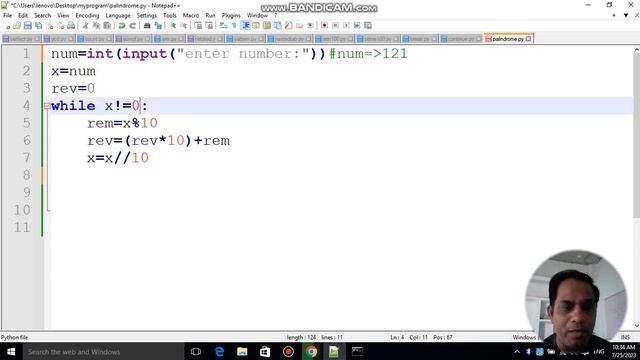Undo the last edit via toolbar

coord(122,25)
